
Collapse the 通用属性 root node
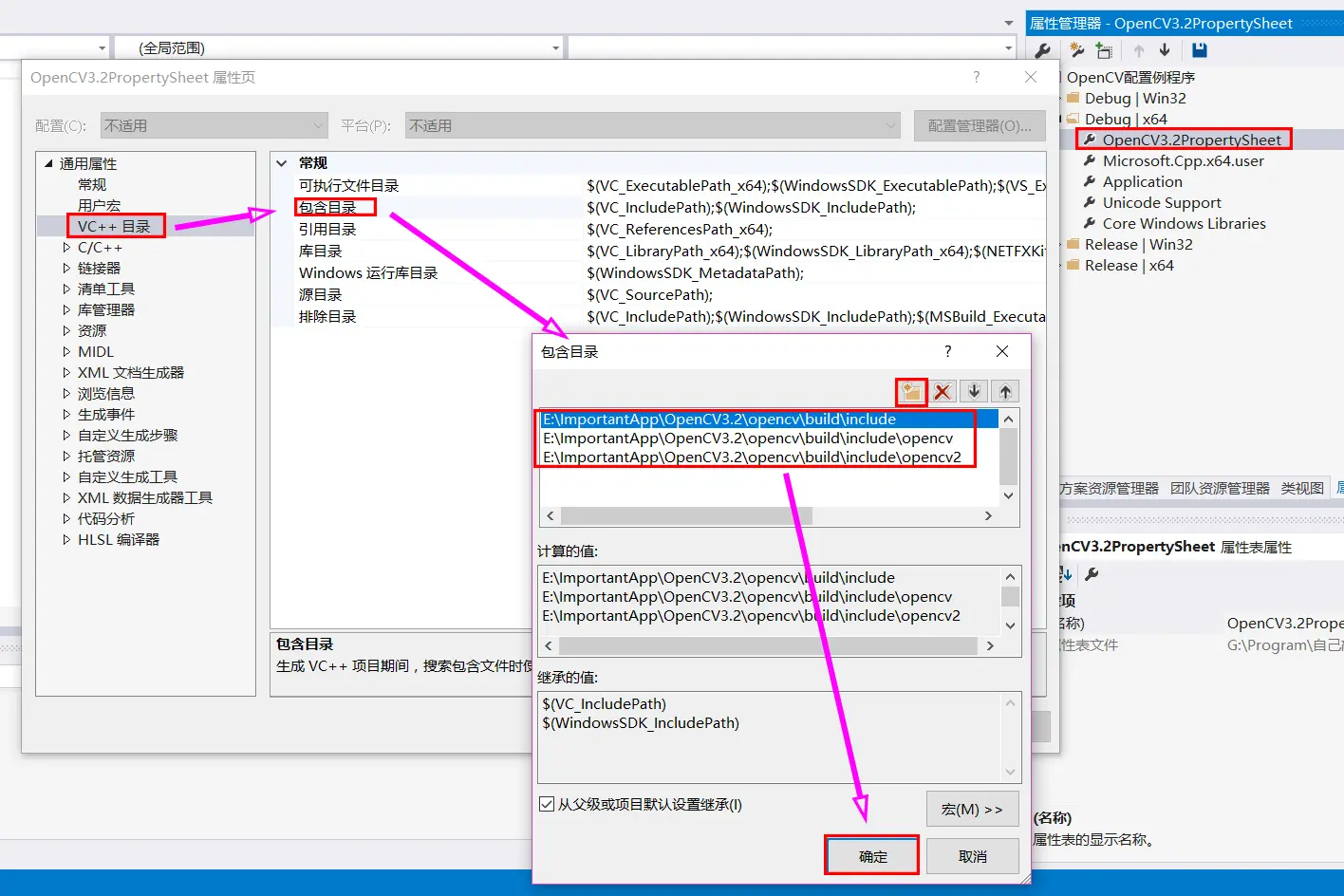tap(48, 163)
